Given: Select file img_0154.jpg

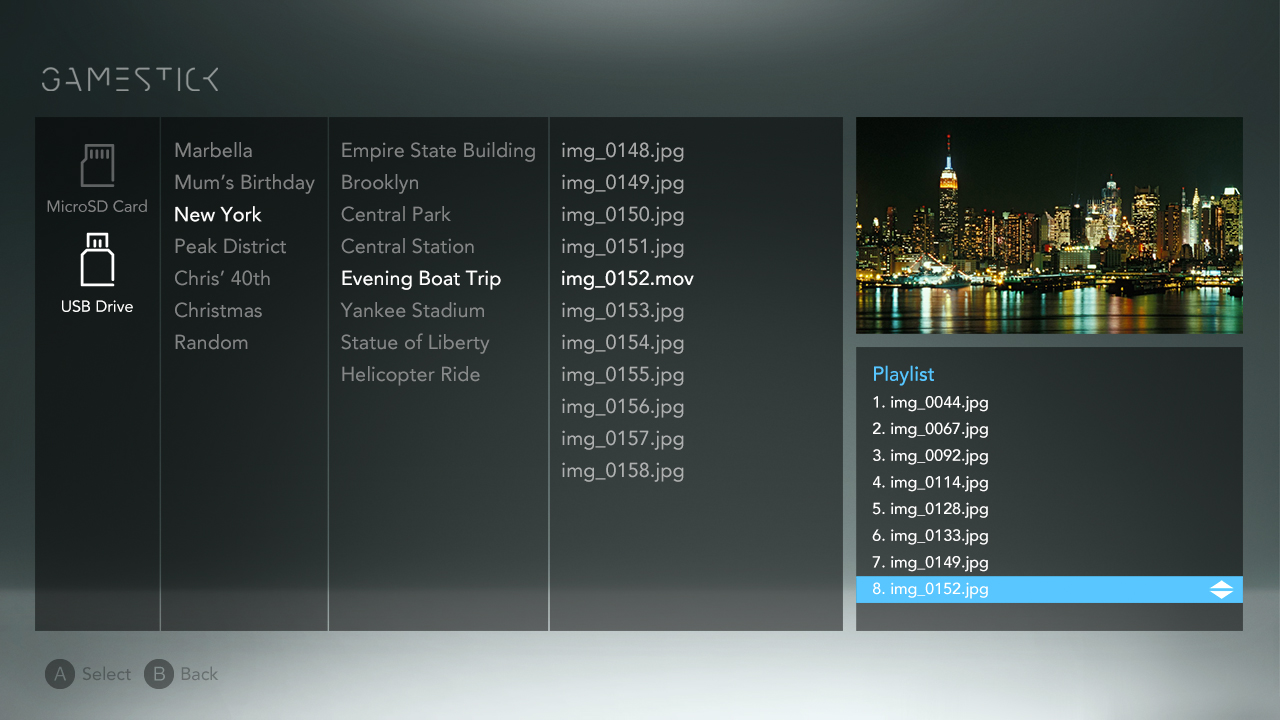Looking at the screenshot, I should (x=622, y=343).
